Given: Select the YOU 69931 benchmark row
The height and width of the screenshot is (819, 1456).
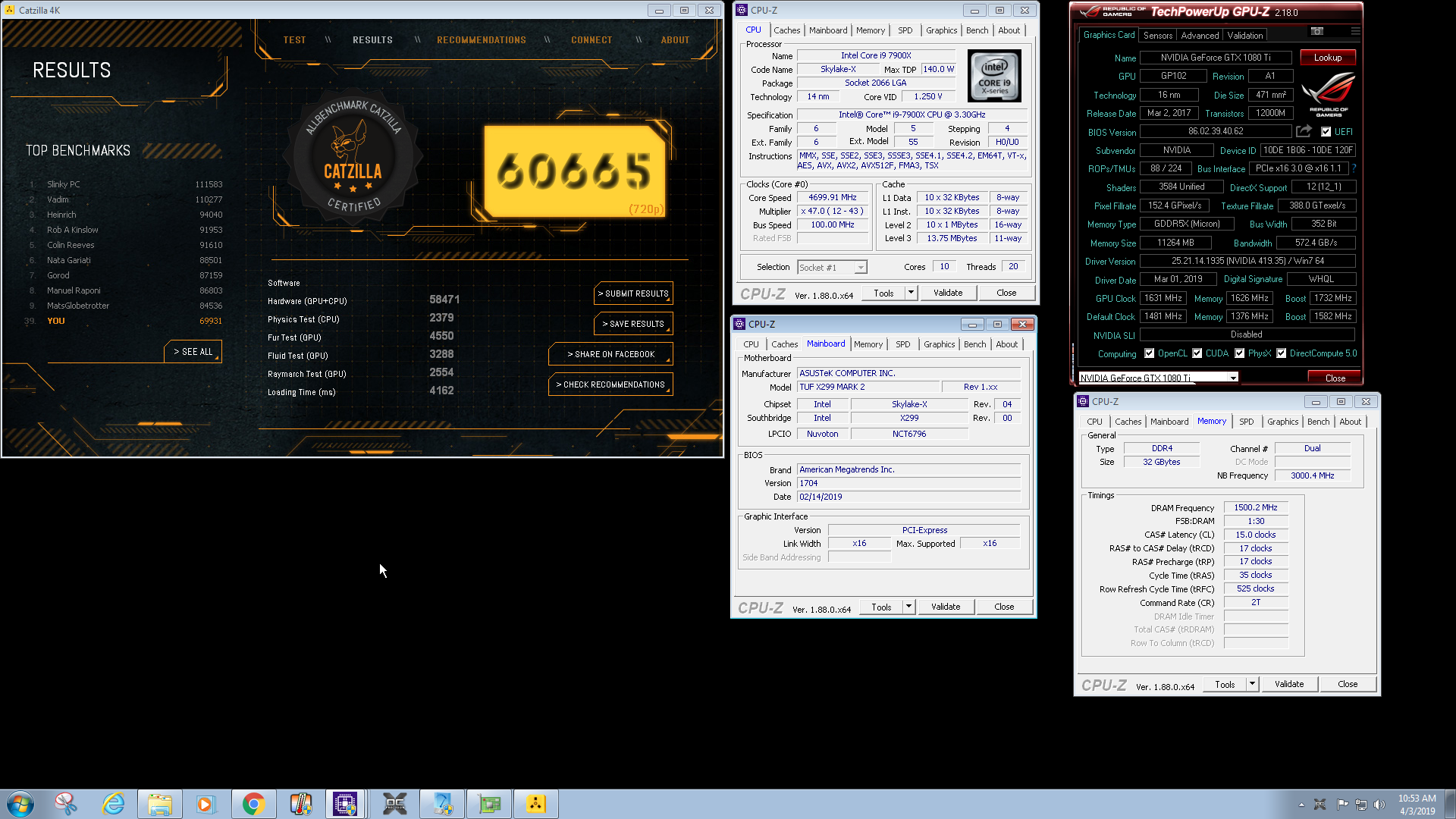Looking at the screenshot, I should [x=125, y=321].
